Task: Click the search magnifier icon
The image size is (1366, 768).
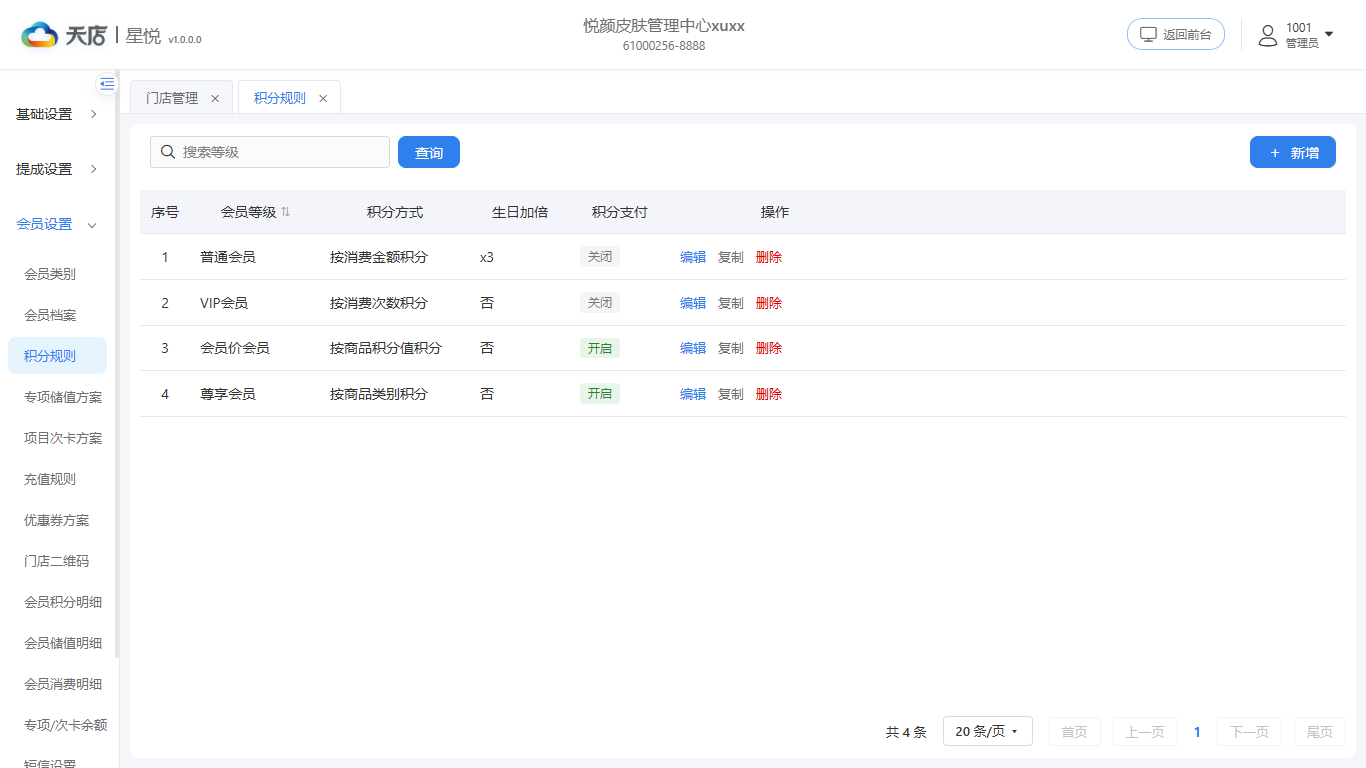Action: (x=168, y=152)
